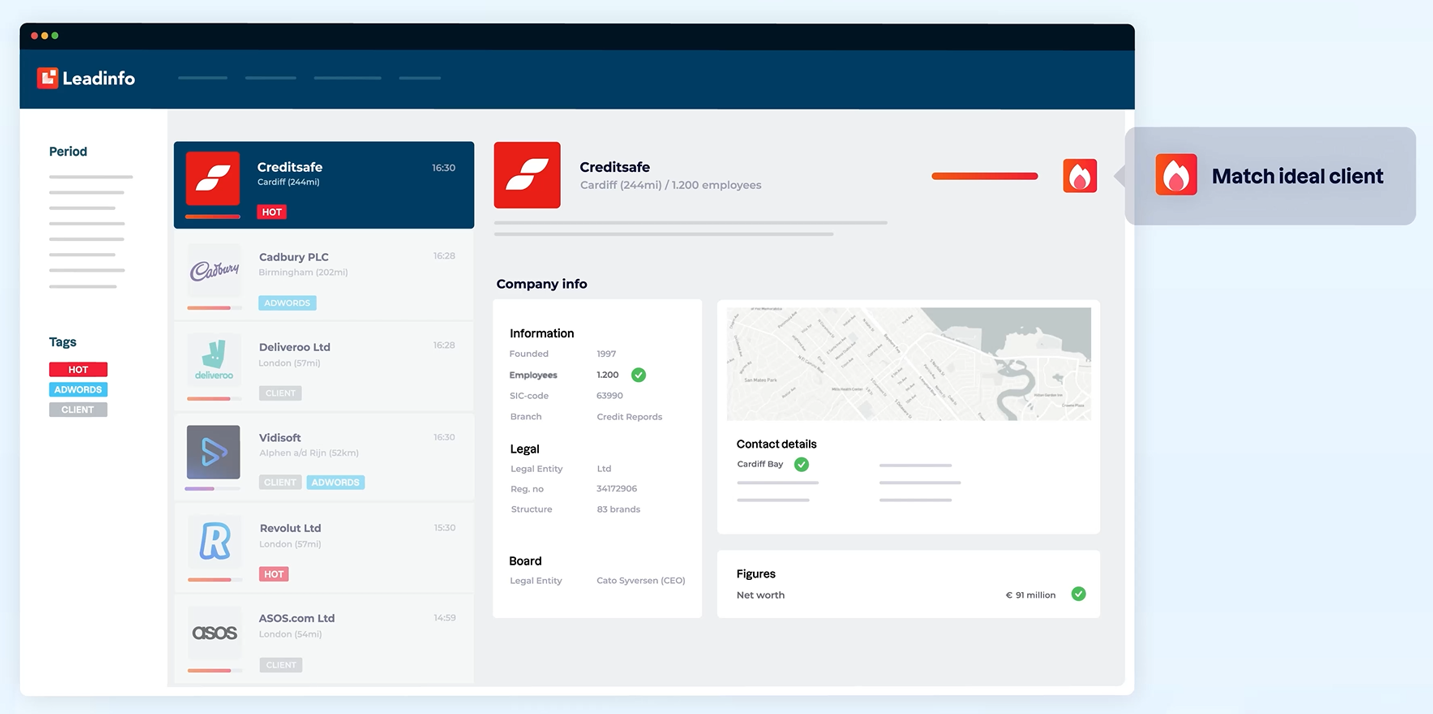This screenshot has height=714, width=1433.
Task: Select the Vidisoft play logo
Action: (x=213, y=452)
